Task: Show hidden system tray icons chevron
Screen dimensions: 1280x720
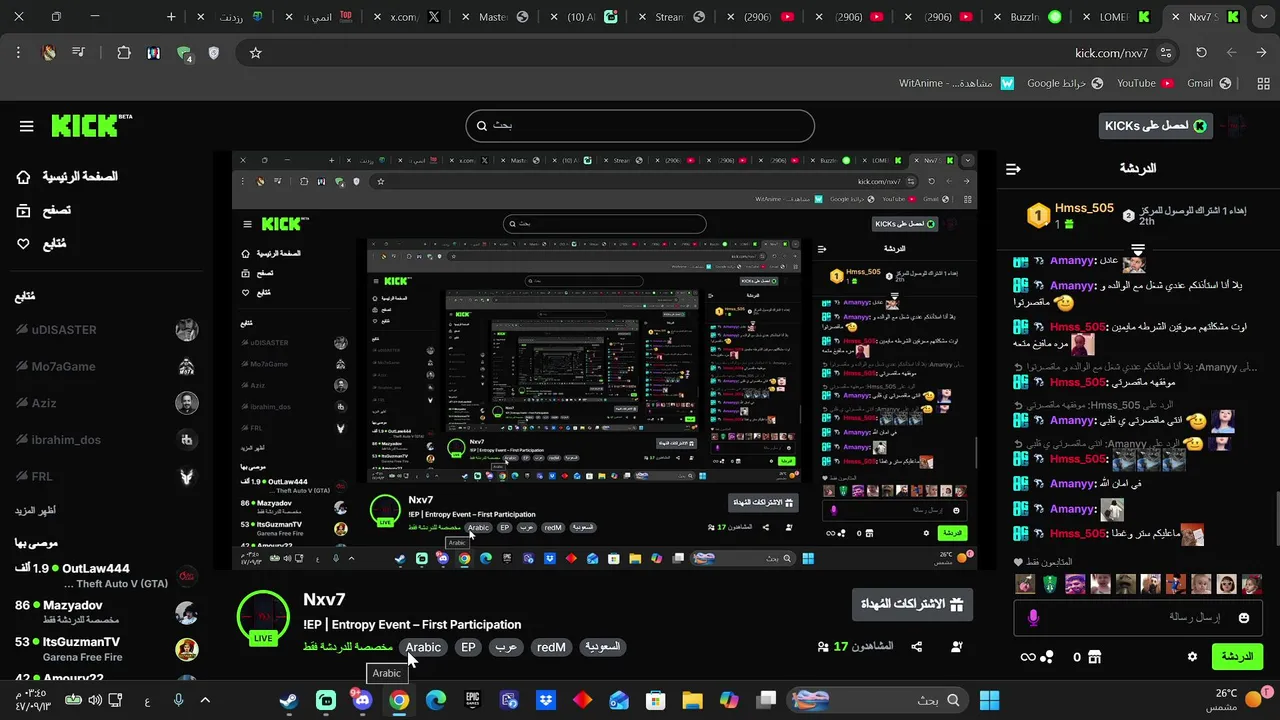Action: [205, 700]
